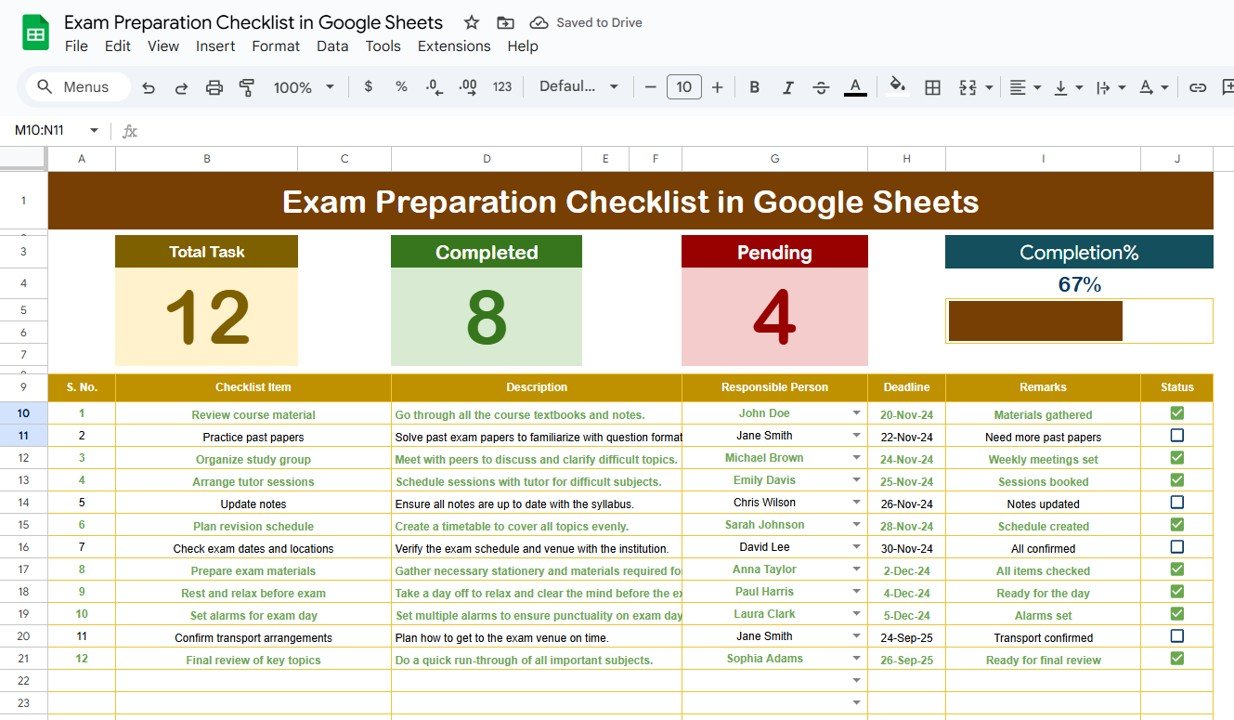
Task: Toggle strikethrough formatting
Action: pyautogui.click(x=821, y=87)
